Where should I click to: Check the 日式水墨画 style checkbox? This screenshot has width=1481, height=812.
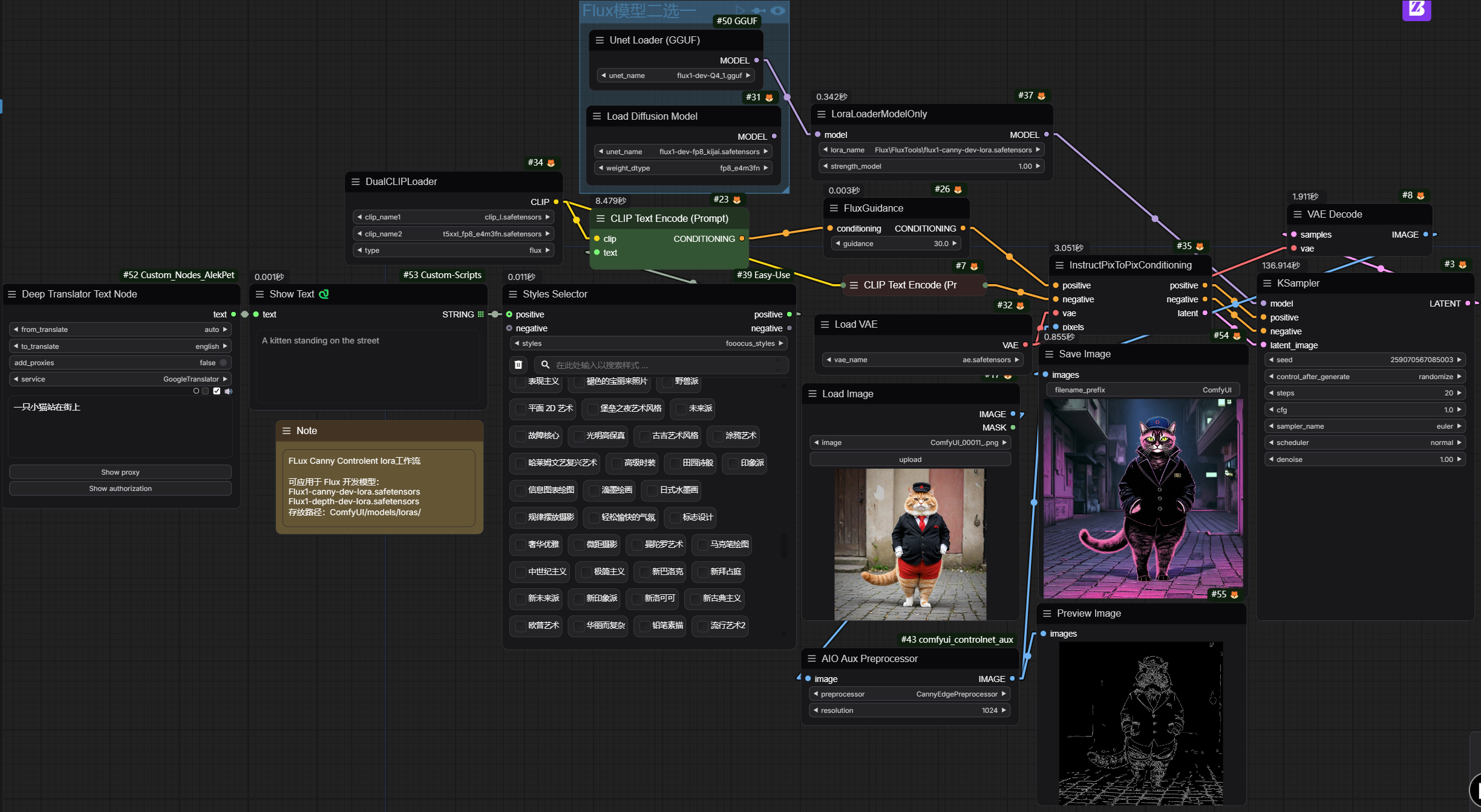click(652, 490)
